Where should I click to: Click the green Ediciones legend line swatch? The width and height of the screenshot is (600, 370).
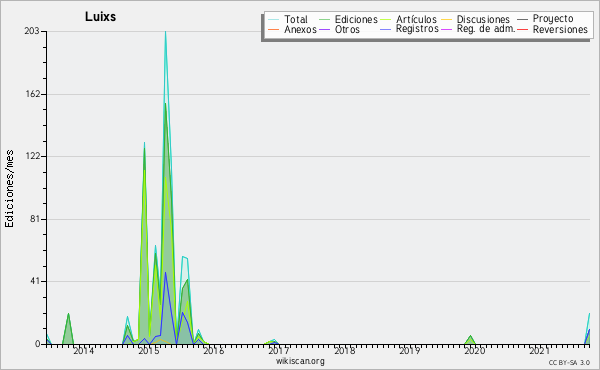coord(324,20)
